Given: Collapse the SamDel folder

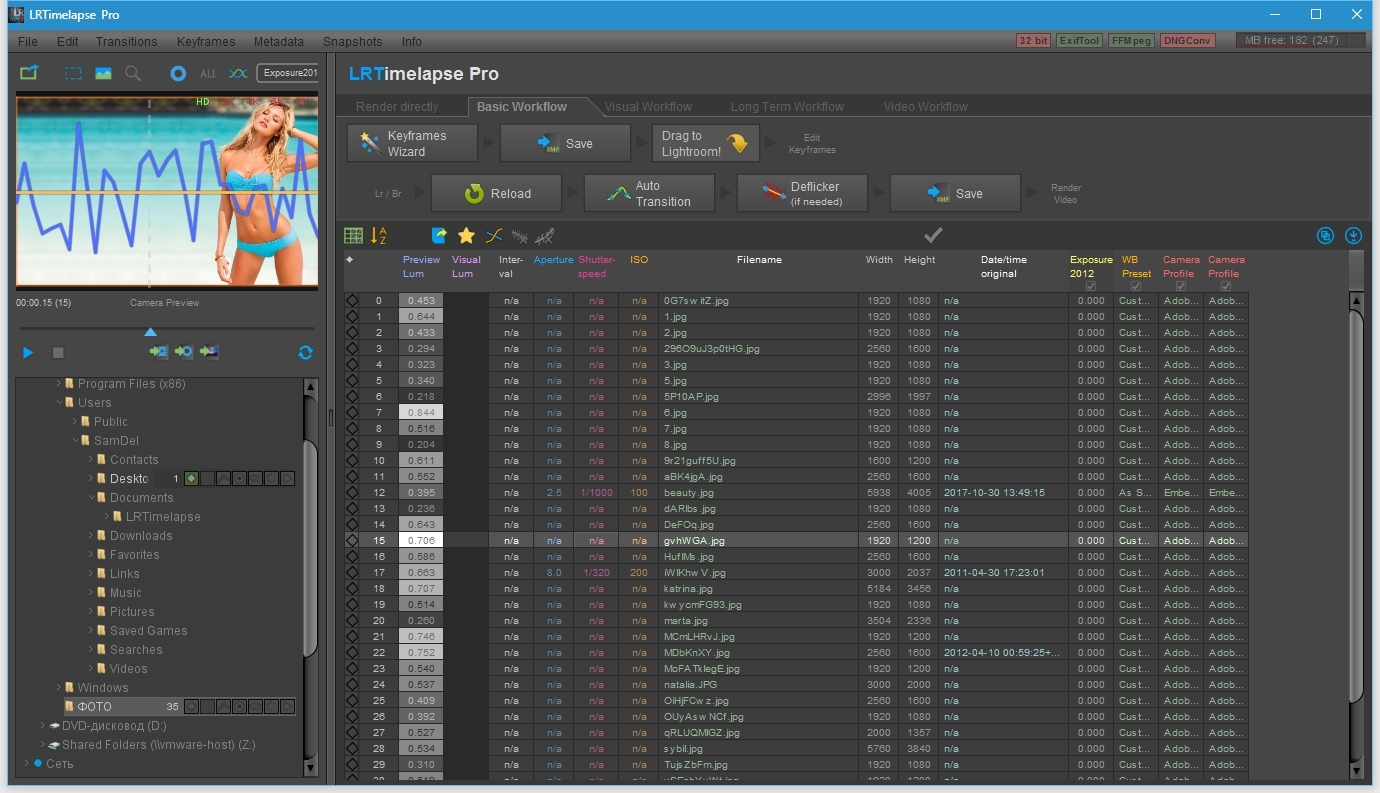Looking at the screenshot, I should tap(75, 441).
